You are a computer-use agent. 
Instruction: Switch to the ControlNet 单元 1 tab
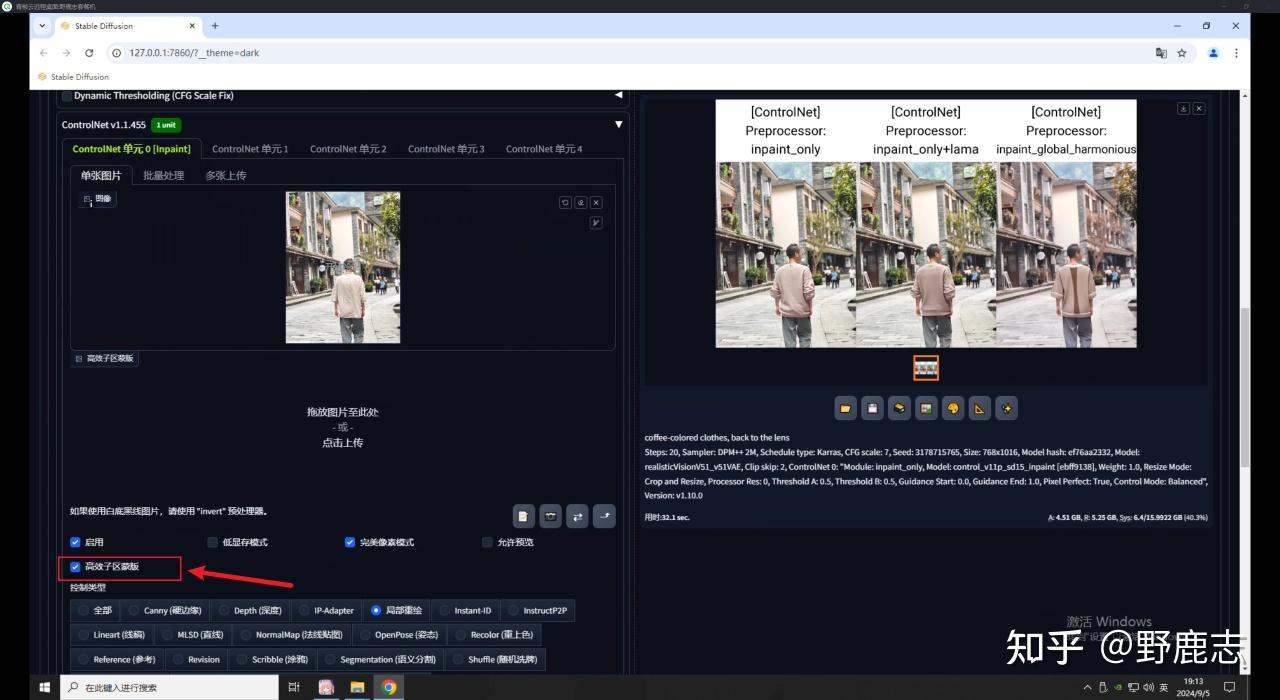[x=250, y=148]
